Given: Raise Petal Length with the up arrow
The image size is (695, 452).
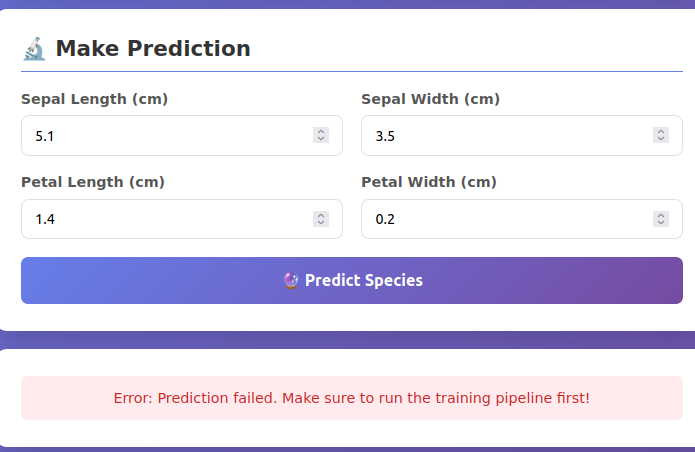Looking at the screenshot, I should coord(321,215).
